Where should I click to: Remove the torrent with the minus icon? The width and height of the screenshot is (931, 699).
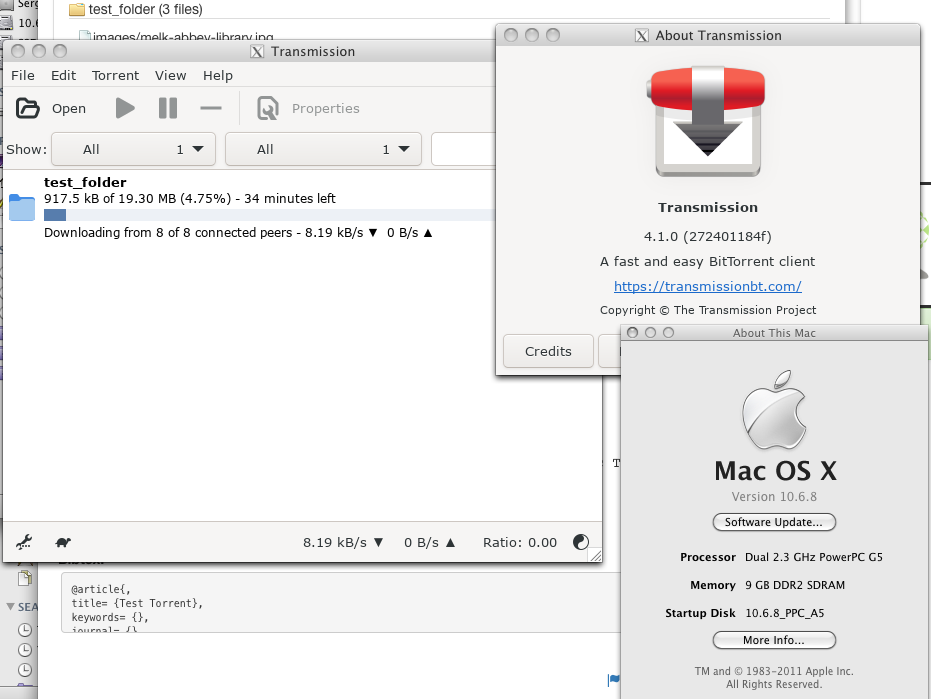211,108
